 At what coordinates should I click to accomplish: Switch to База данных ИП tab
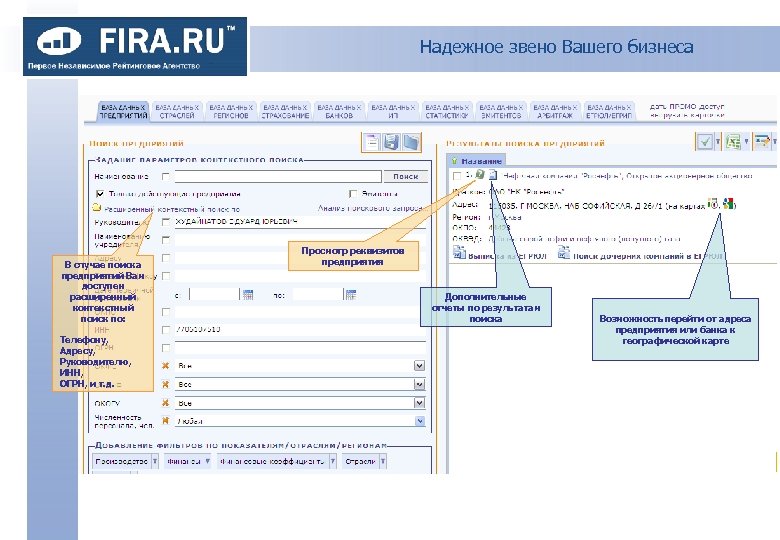[x=393, y=111]
